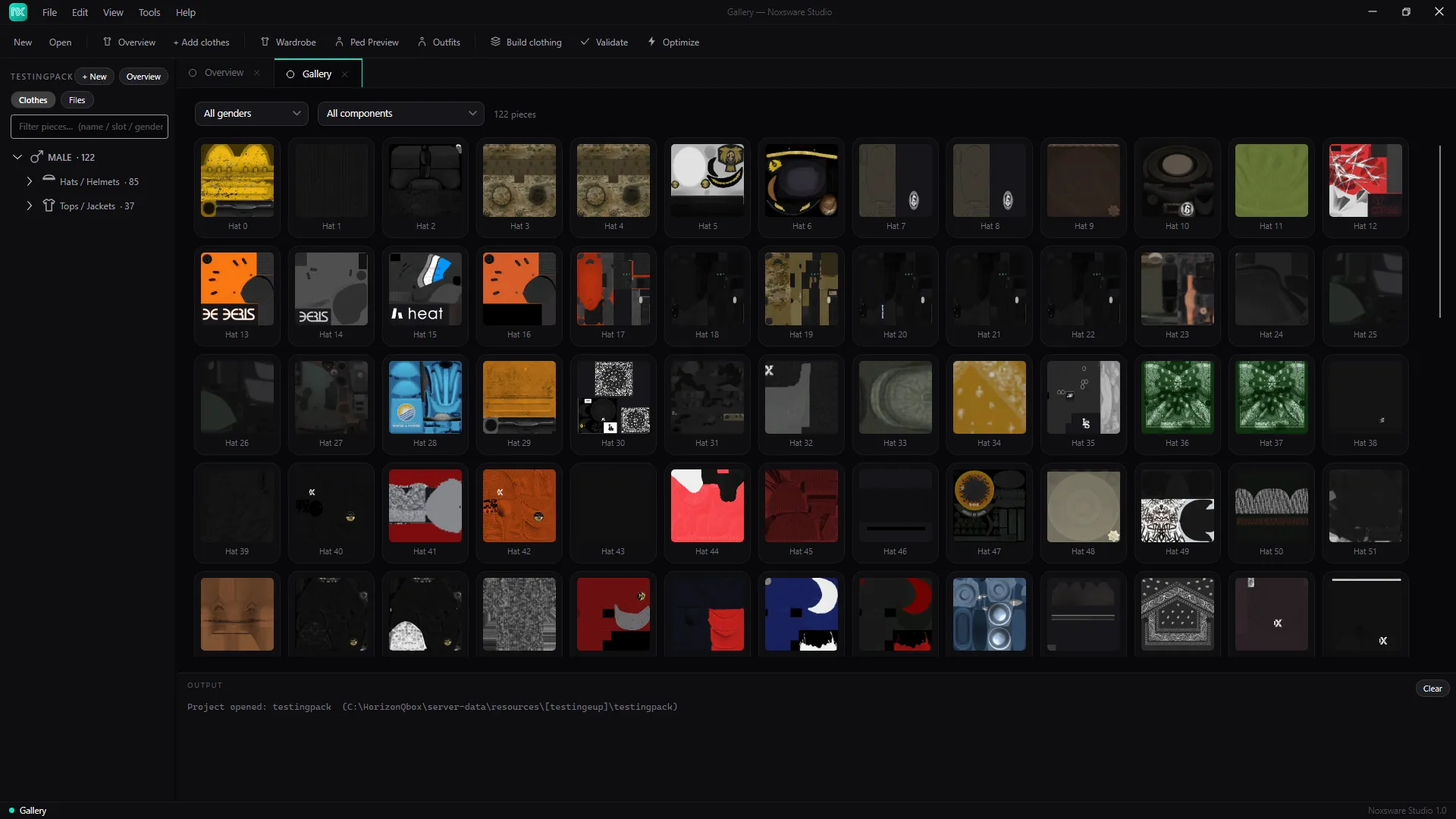
Task: Click the gallery vertical scrollbar
Action: pyautogui.click(x=1439, y=232)
